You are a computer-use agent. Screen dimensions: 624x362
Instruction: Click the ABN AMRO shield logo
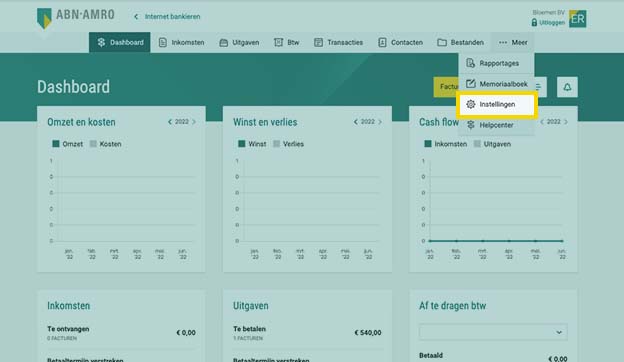(44, 18)
